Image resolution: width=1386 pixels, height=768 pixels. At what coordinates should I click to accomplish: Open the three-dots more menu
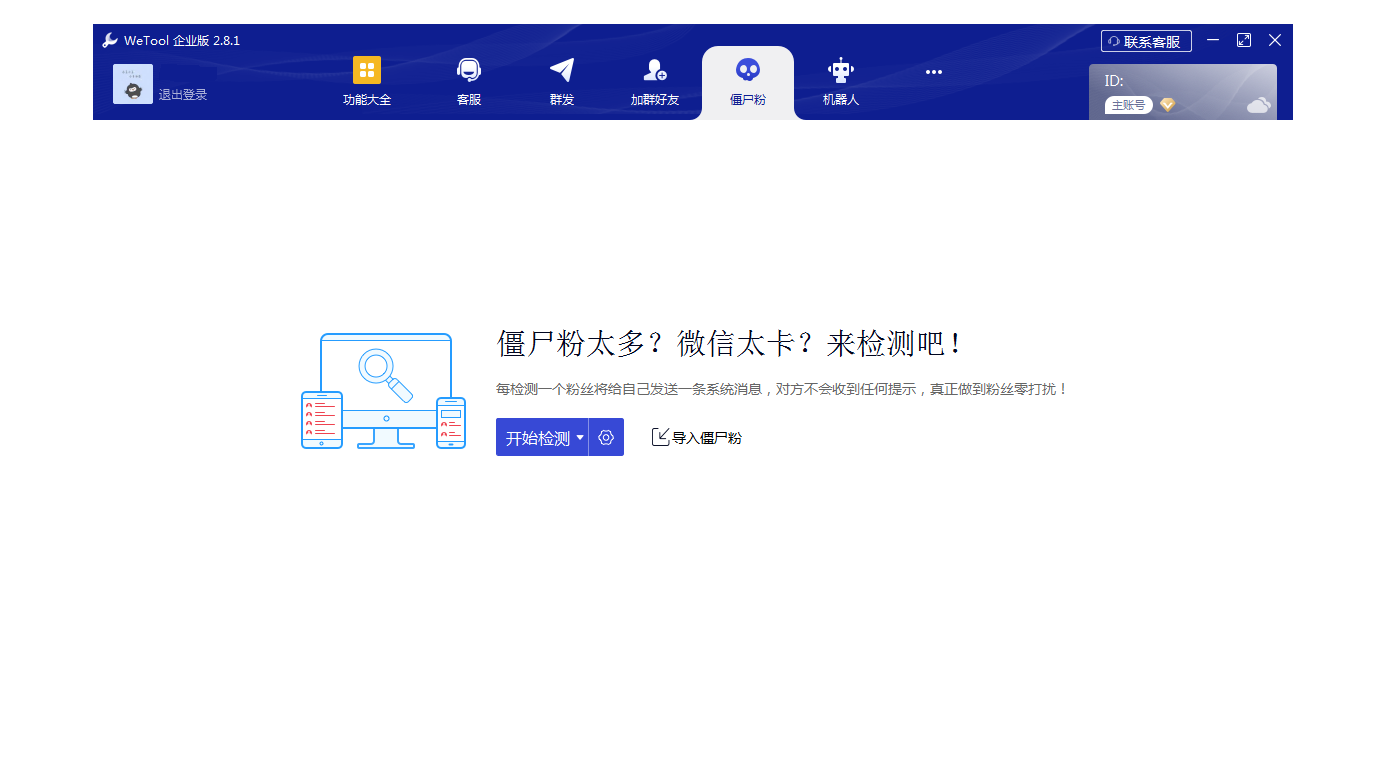coord(934,72)
